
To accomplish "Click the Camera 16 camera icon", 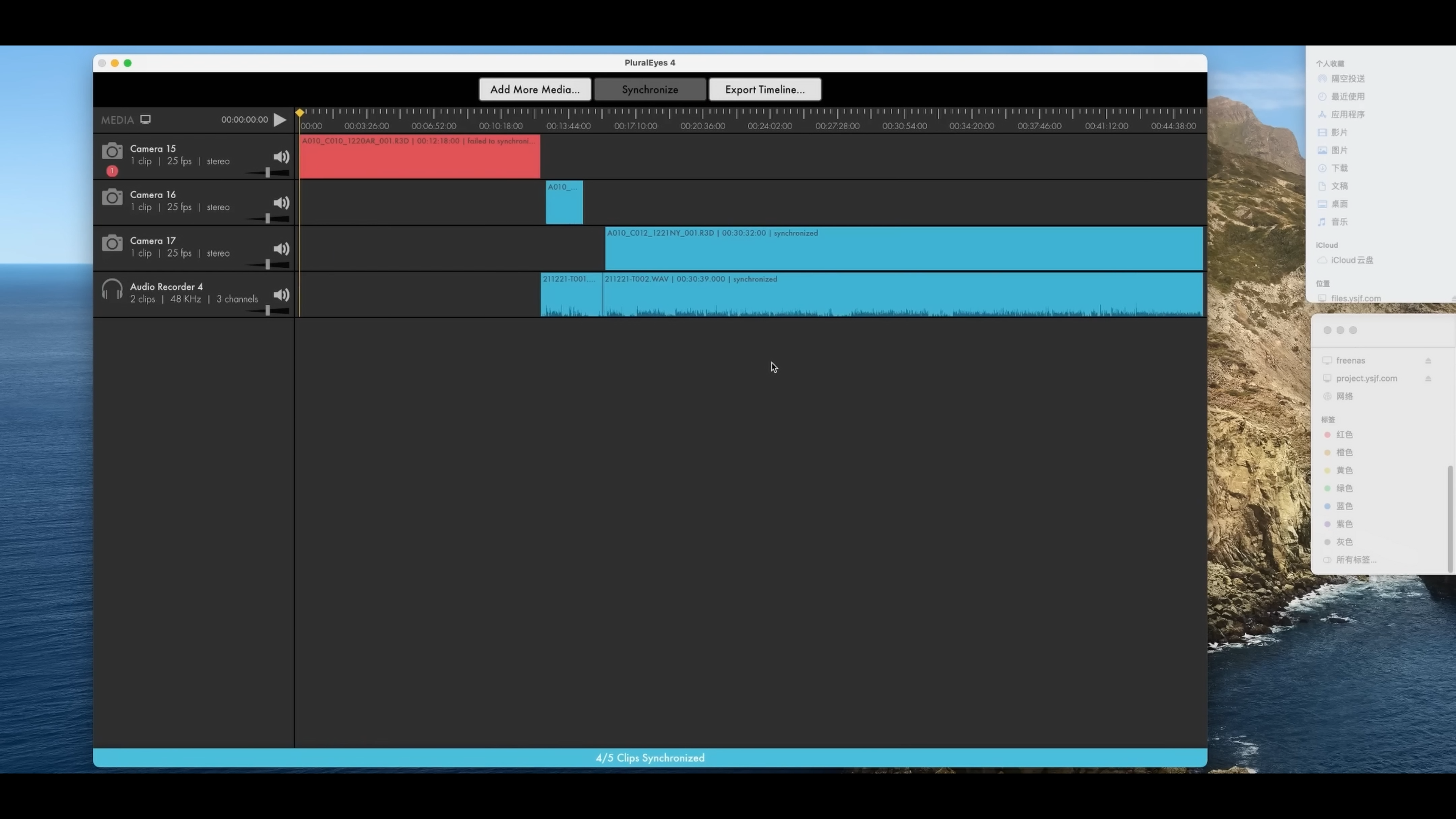I will [x=112, y=197].
